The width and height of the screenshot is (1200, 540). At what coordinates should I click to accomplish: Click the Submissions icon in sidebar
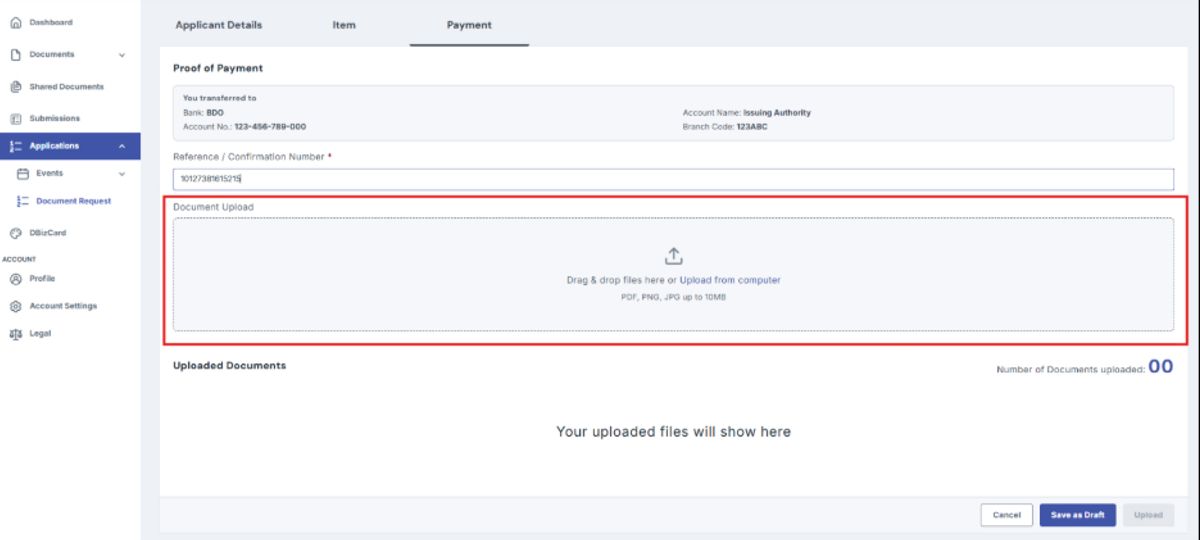[16, 118]
